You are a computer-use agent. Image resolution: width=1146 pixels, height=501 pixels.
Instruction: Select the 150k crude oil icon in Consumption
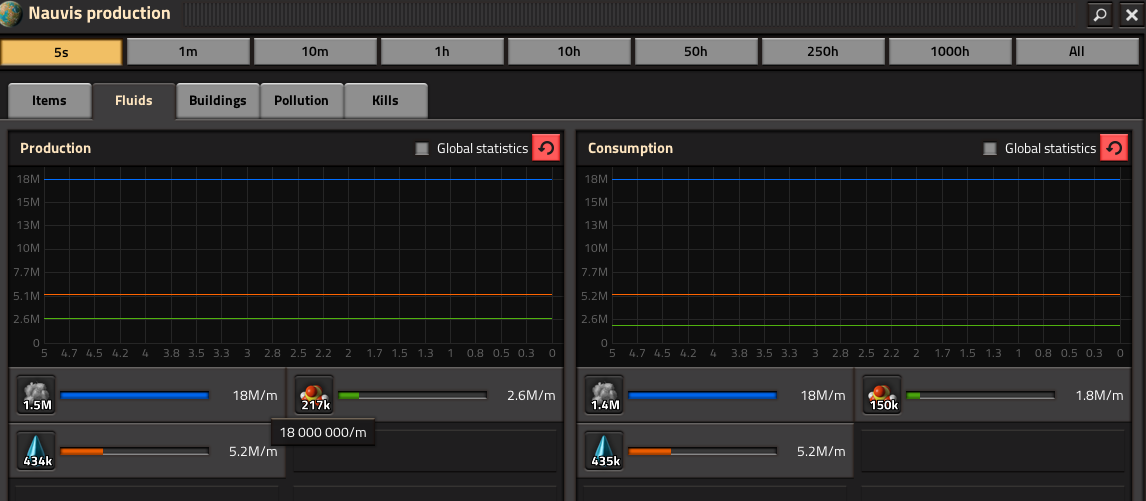pos(882,395)
